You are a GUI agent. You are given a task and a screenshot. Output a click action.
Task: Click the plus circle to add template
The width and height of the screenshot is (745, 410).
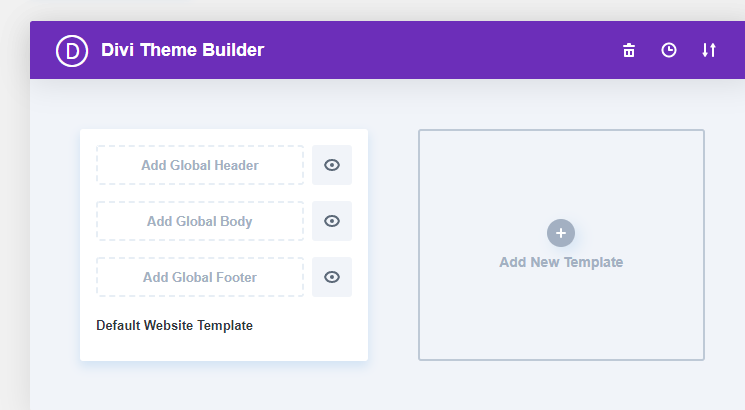tap(561, 233)
